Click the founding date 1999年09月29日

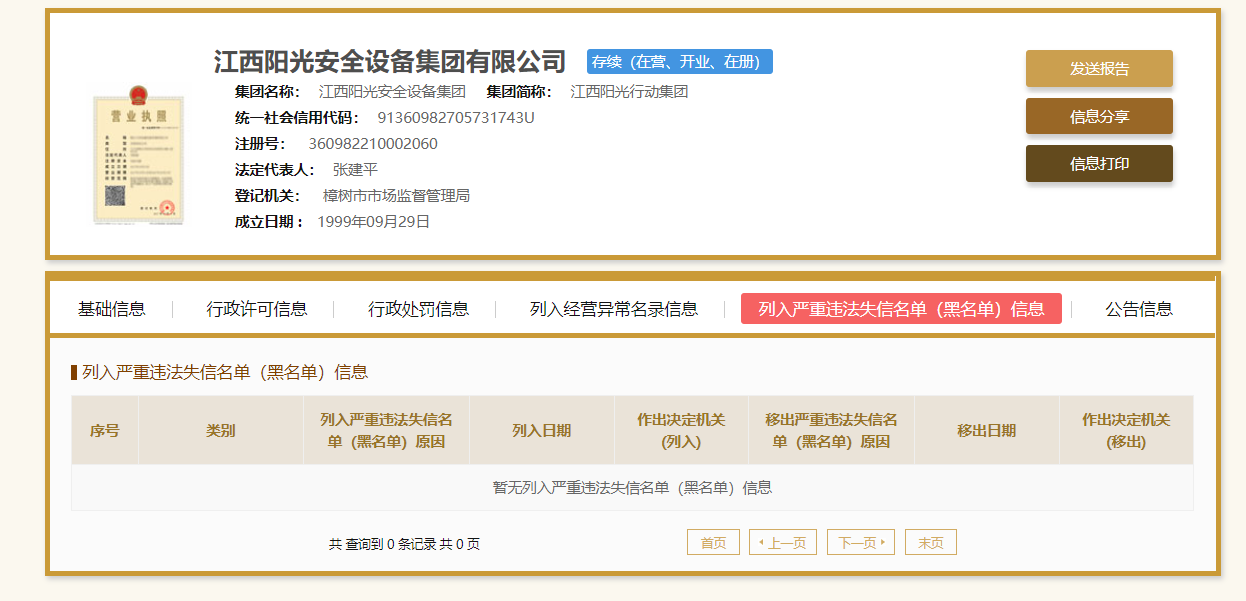point(374,221)
